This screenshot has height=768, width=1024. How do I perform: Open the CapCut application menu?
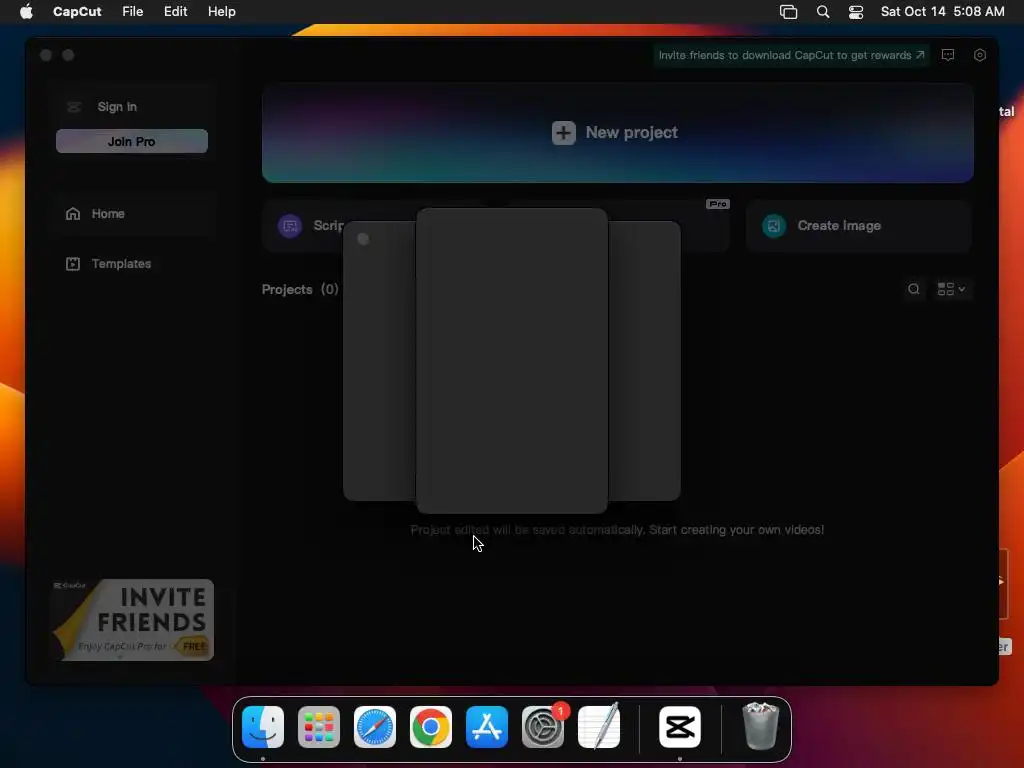[77, 12]
